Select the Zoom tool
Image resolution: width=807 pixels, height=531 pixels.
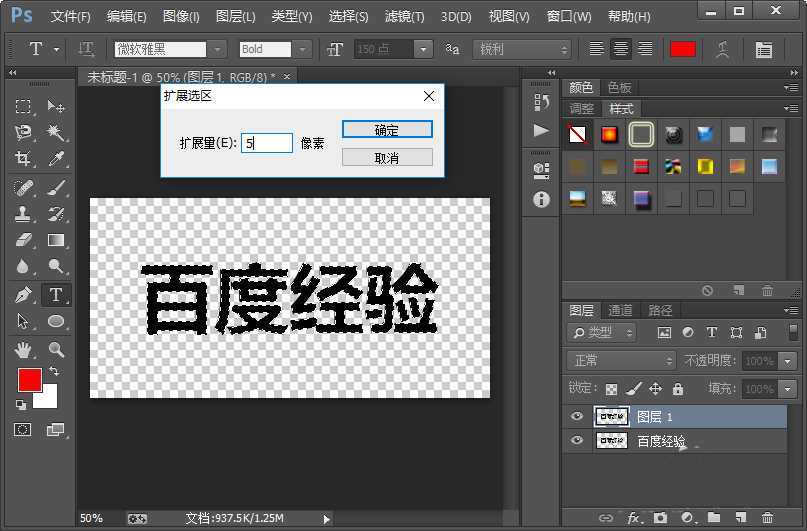click(x=56, y=349)
